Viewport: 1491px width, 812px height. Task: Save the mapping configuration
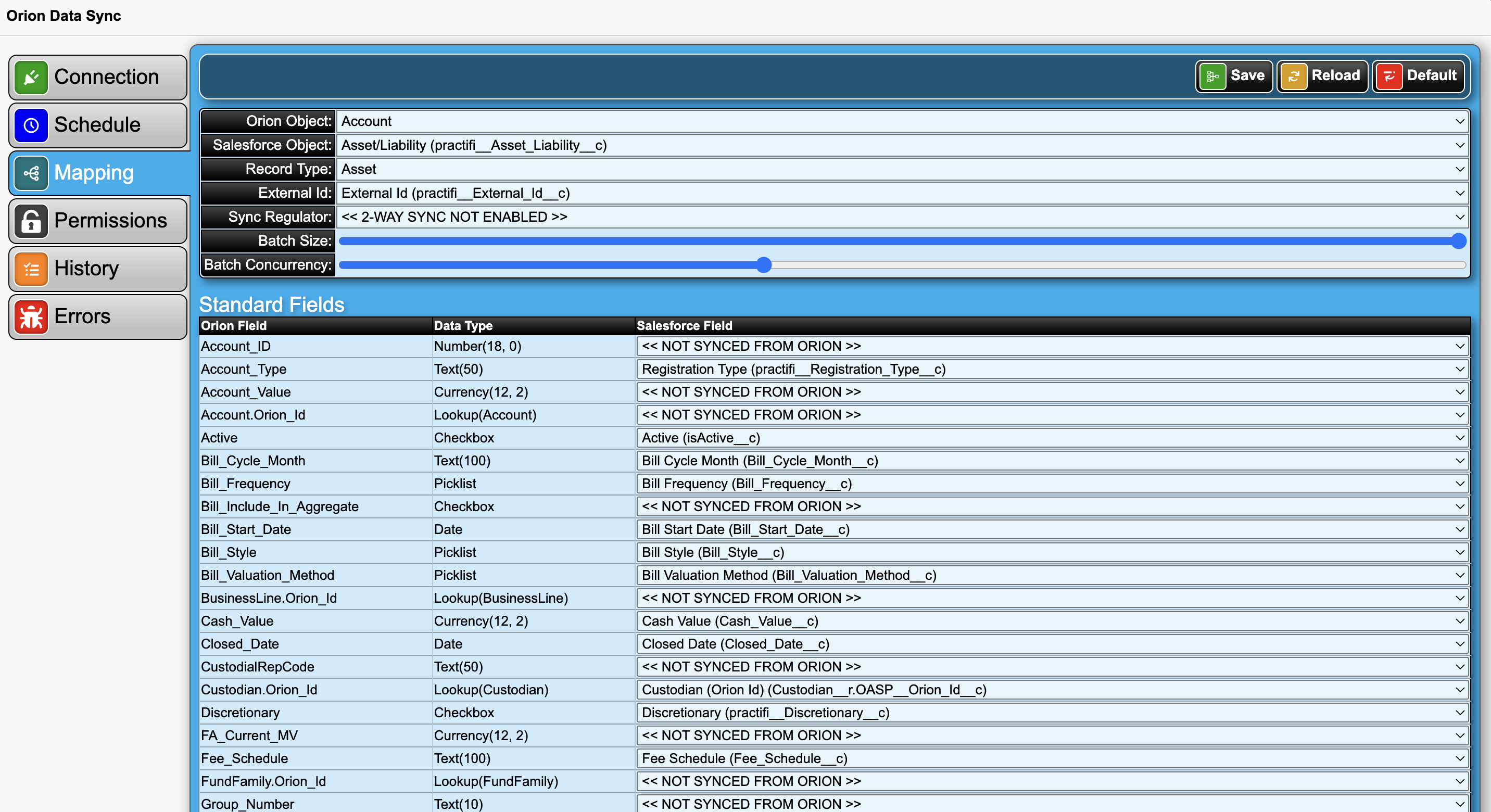click(x=1233, y=77)
